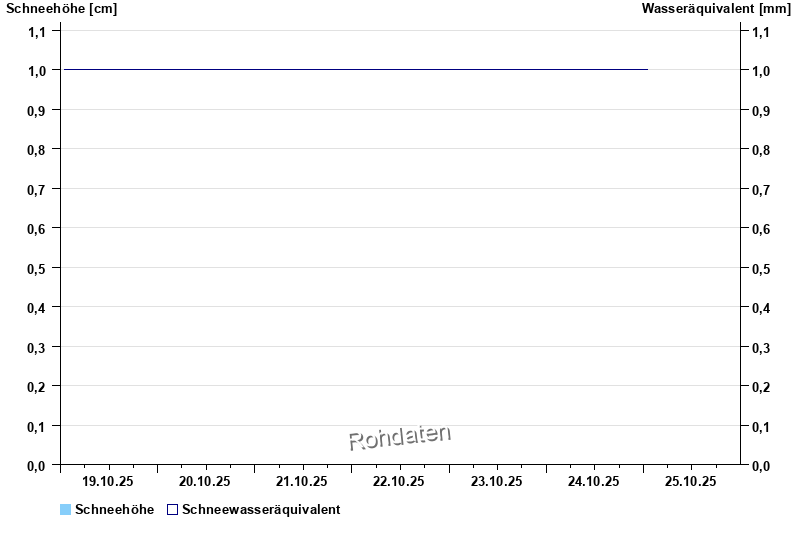Click the 0,5 label on the Schneehöhe axis
Screen dimensions: 800x550
(37, 268)
